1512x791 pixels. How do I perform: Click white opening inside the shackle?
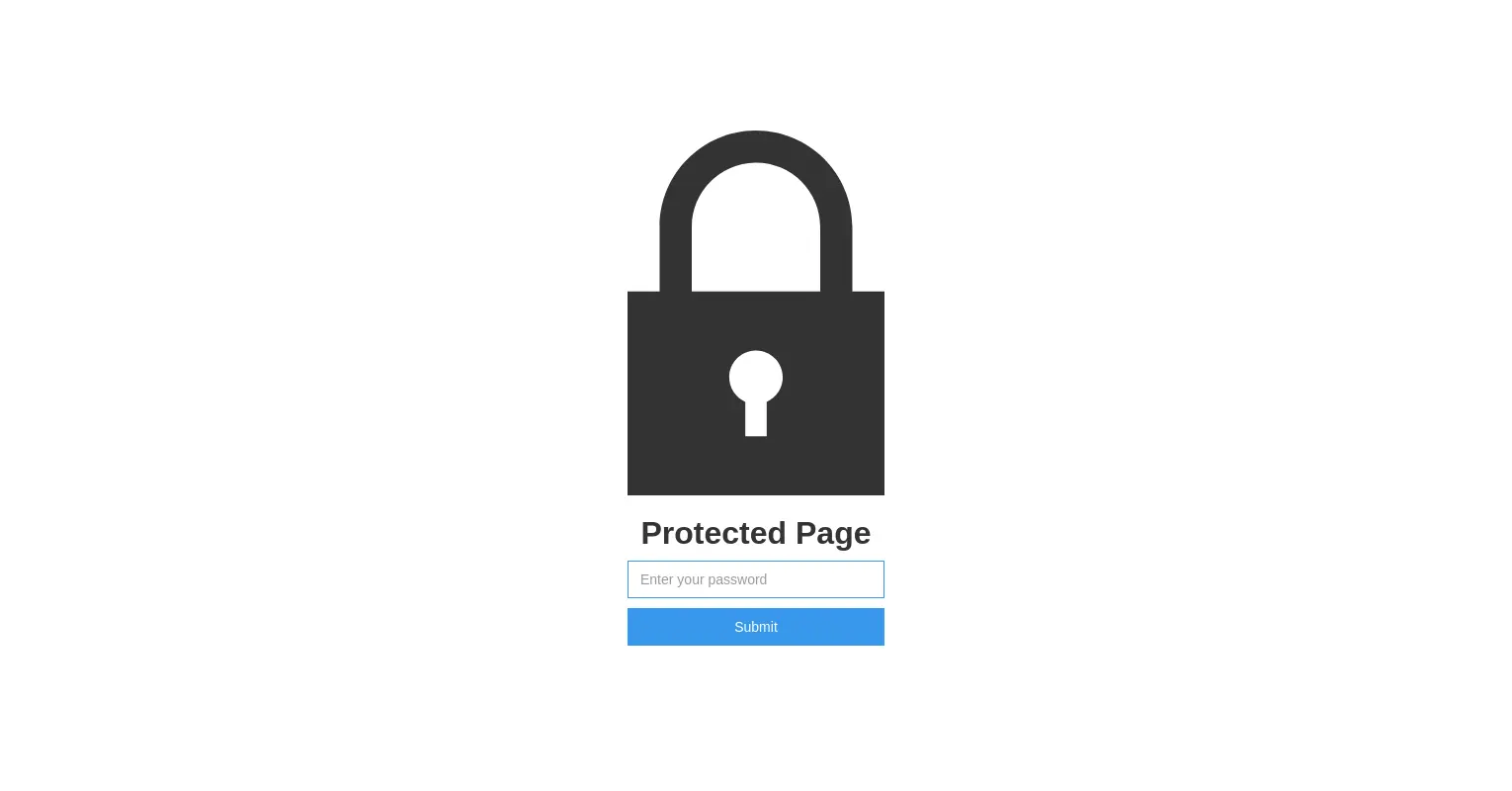[756, 232]
